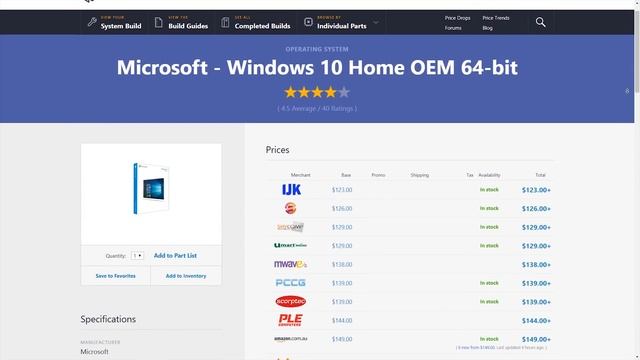Click the star rating display
The image size is (640, 360).
tap(317, 92)
